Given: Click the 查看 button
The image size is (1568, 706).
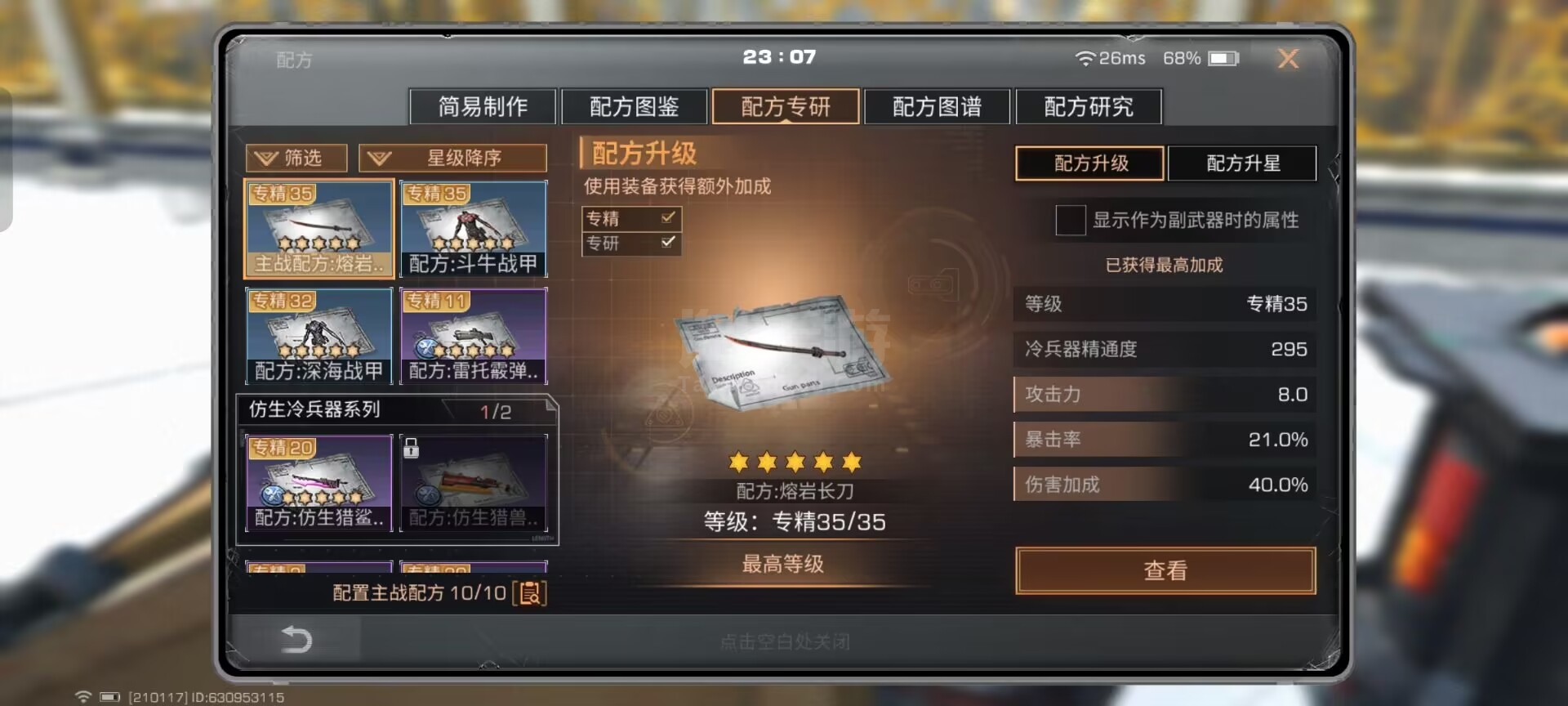Looking at the screenshot, I should pyautogui.click(x=1165, y=570).
